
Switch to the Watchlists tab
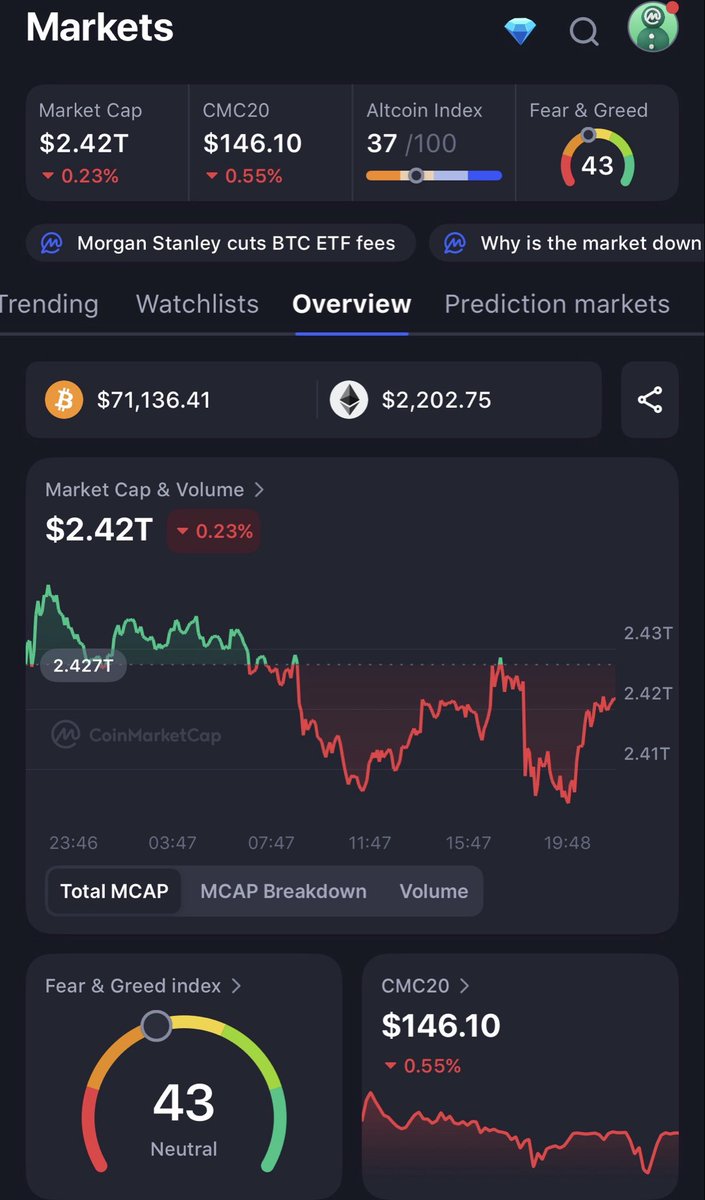tap(197, 304)
